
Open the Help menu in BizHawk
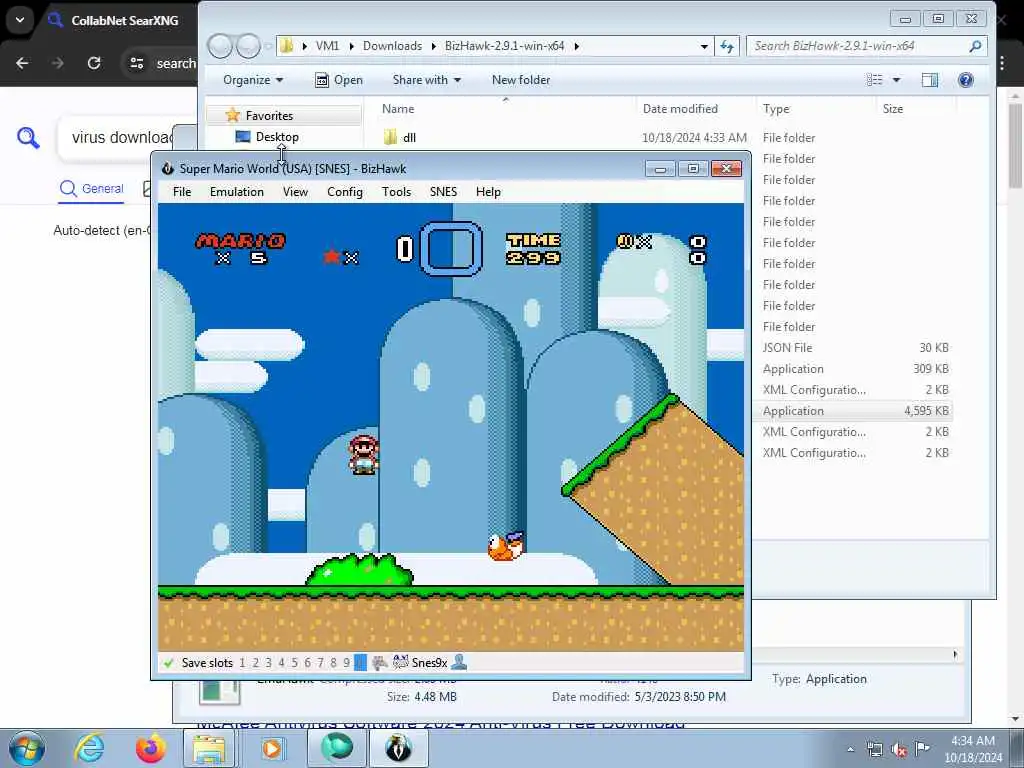tap(488, 191)
